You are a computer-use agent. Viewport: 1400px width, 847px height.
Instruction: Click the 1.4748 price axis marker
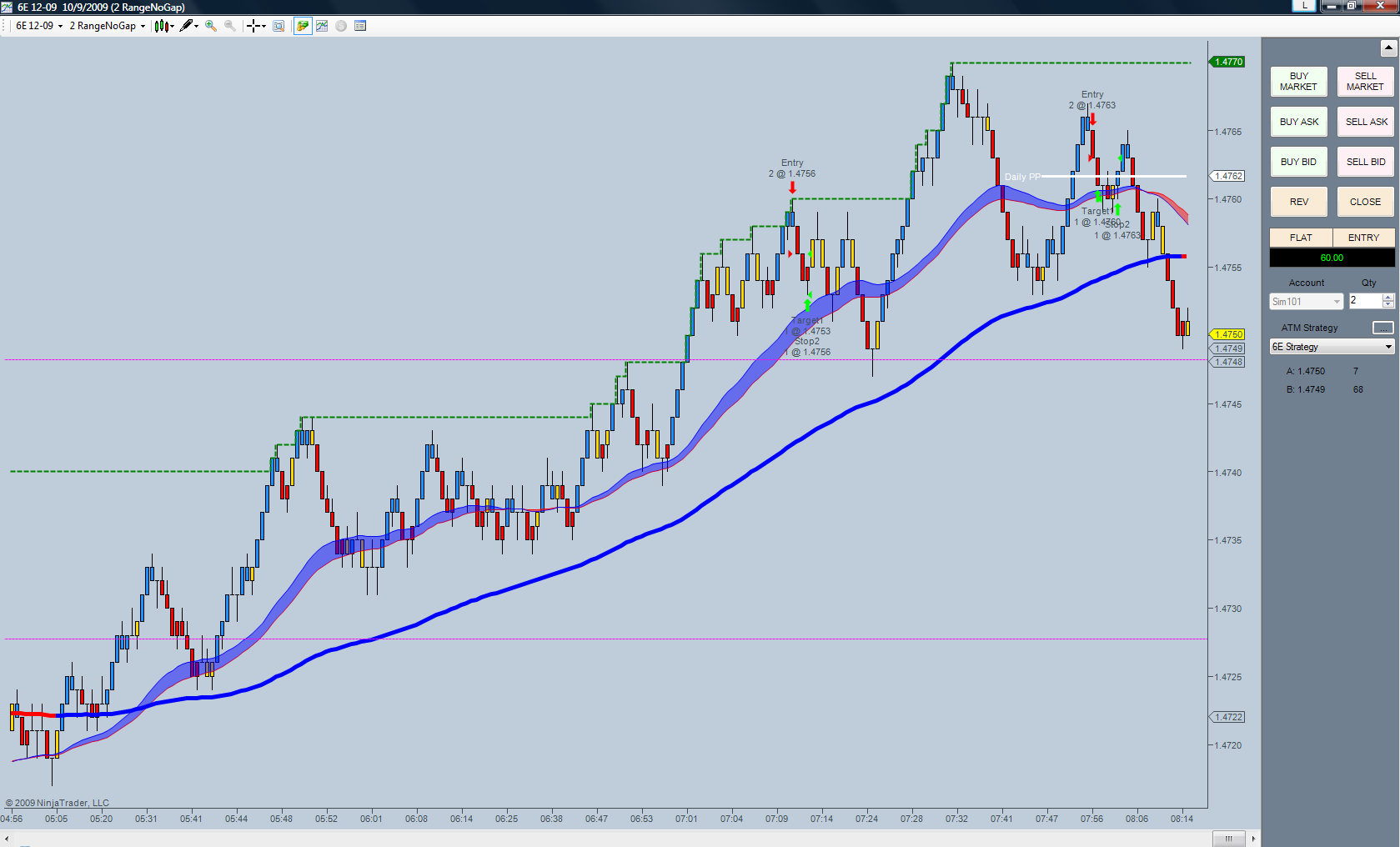coord(1227,362)
